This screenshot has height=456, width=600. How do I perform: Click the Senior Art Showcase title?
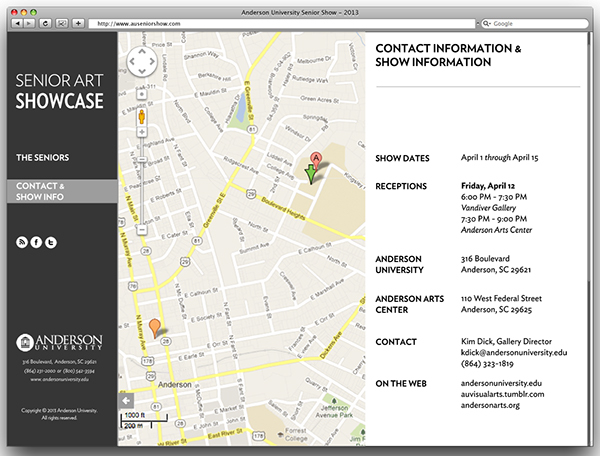pyautogui.click(x=59, y=91)
